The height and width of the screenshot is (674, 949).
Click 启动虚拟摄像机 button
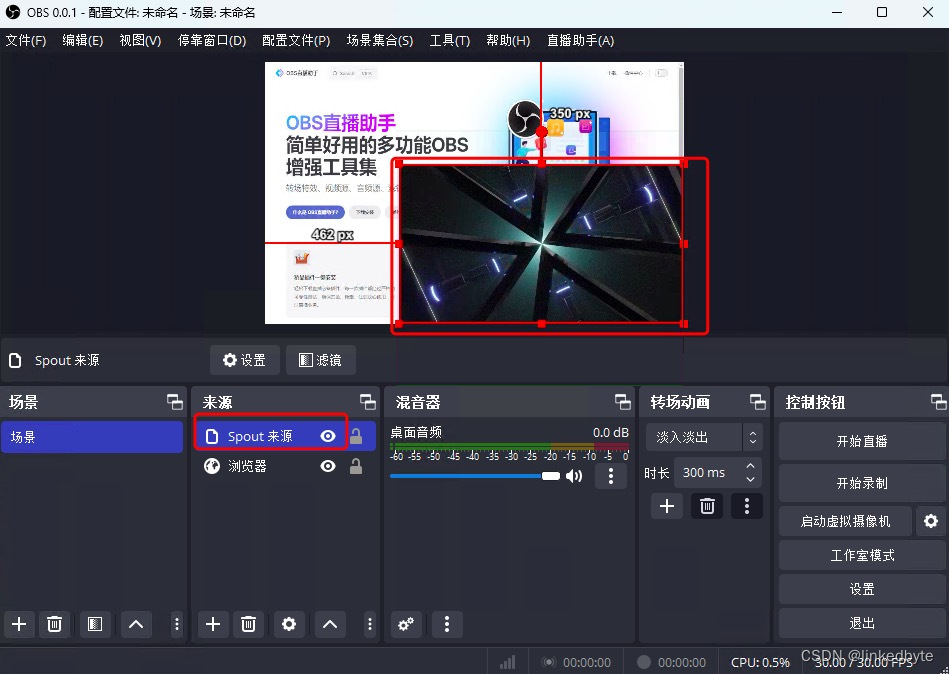coord(845,522)
